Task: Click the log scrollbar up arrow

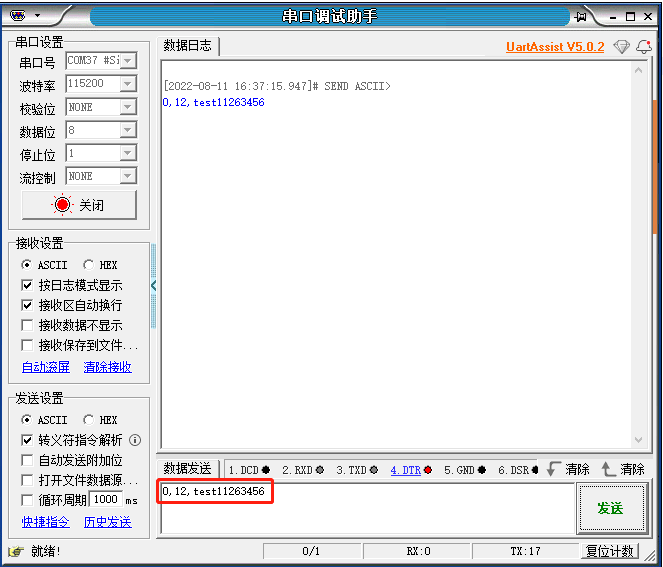Action: [638, 70]
